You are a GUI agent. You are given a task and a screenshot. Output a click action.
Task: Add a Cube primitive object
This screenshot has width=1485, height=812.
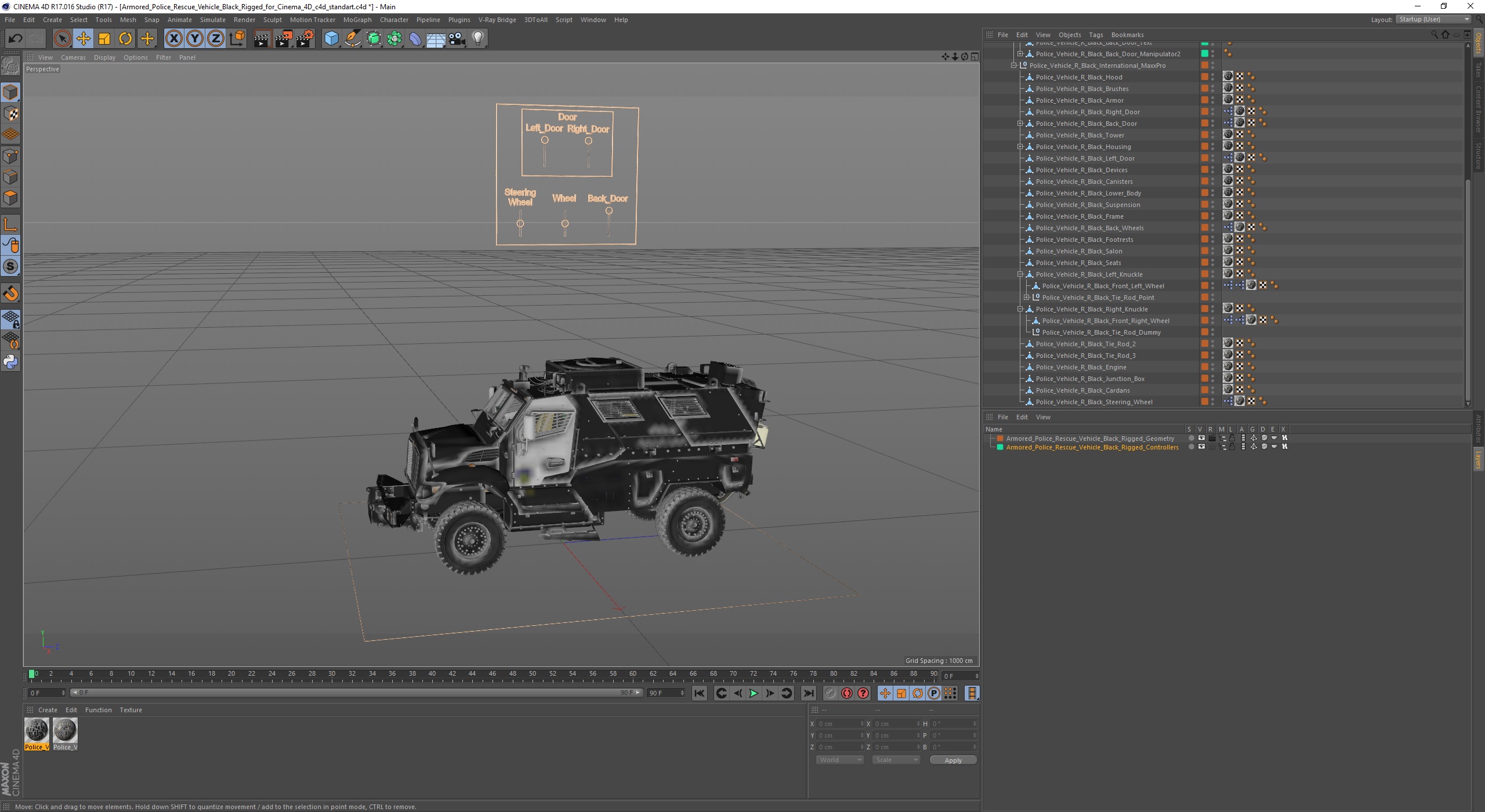[x=331, y=39]
